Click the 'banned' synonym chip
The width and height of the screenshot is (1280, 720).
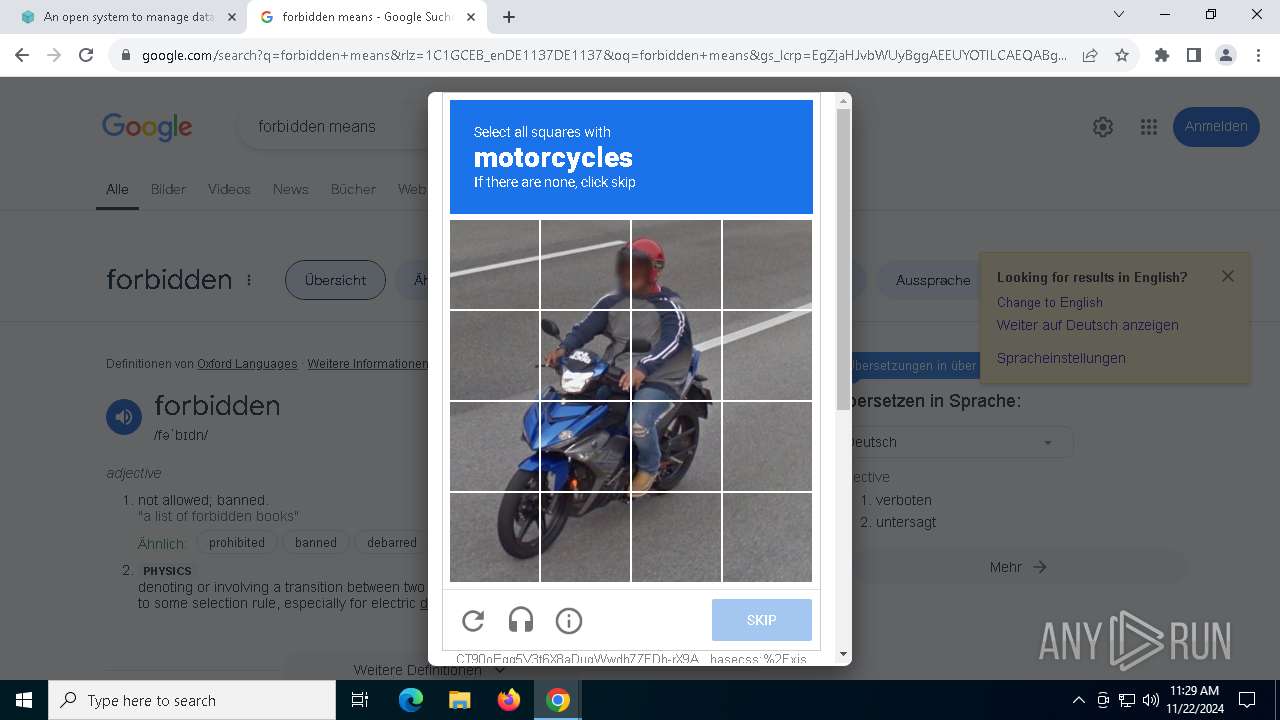[x=316, y=543]
